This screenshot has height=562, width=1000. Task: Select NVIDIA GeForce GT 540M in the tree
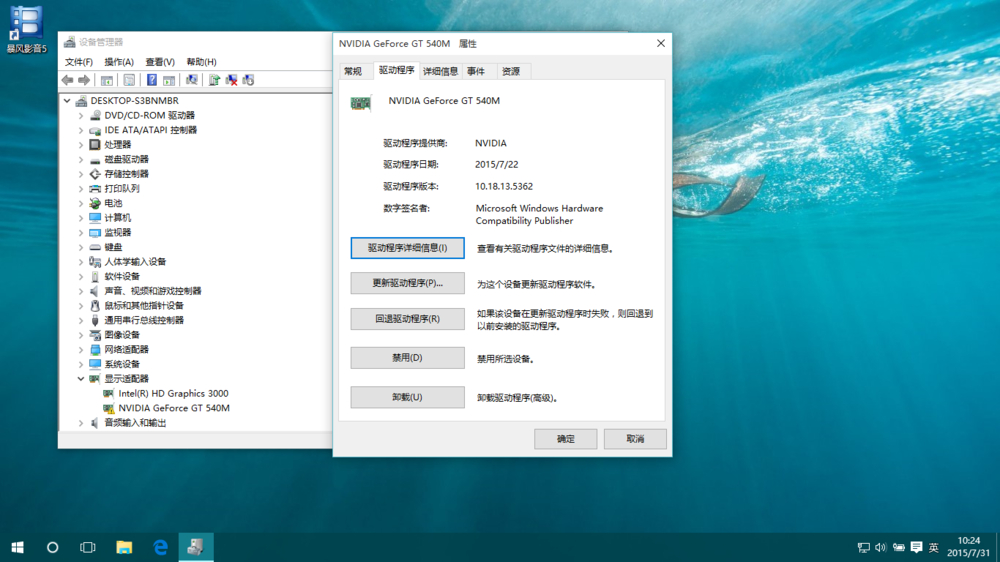pyautogui.click(x=173, y=408)
